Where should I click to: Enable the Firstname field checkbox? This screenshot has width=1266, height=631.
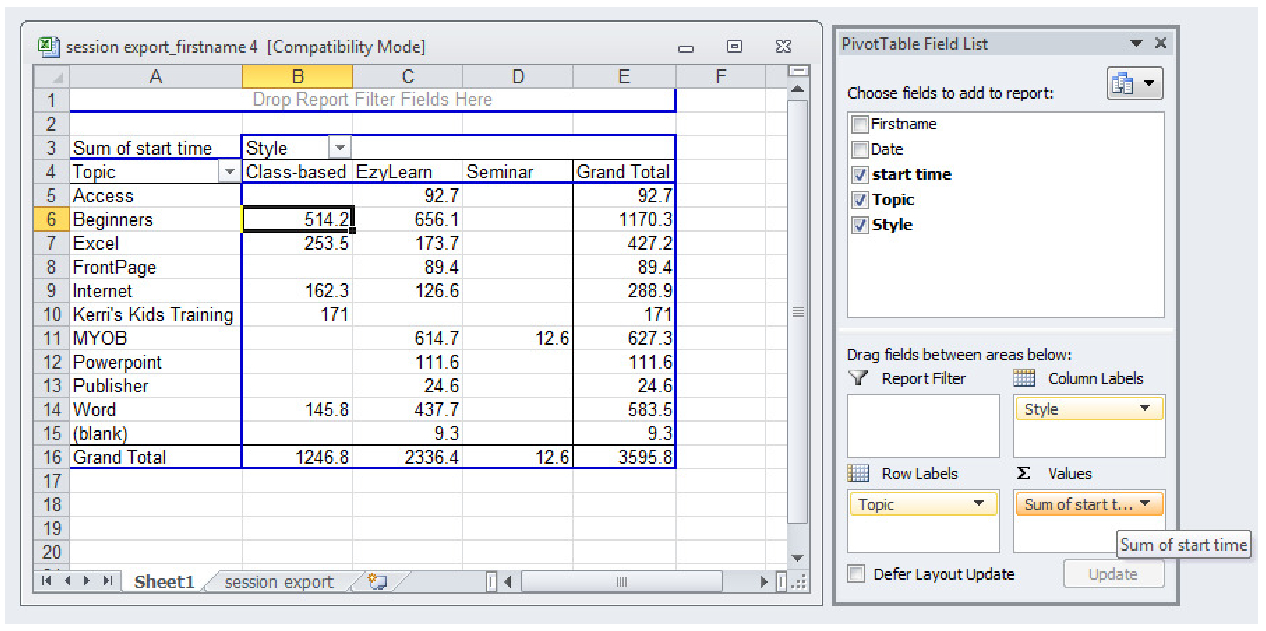[x=860, y=123]
